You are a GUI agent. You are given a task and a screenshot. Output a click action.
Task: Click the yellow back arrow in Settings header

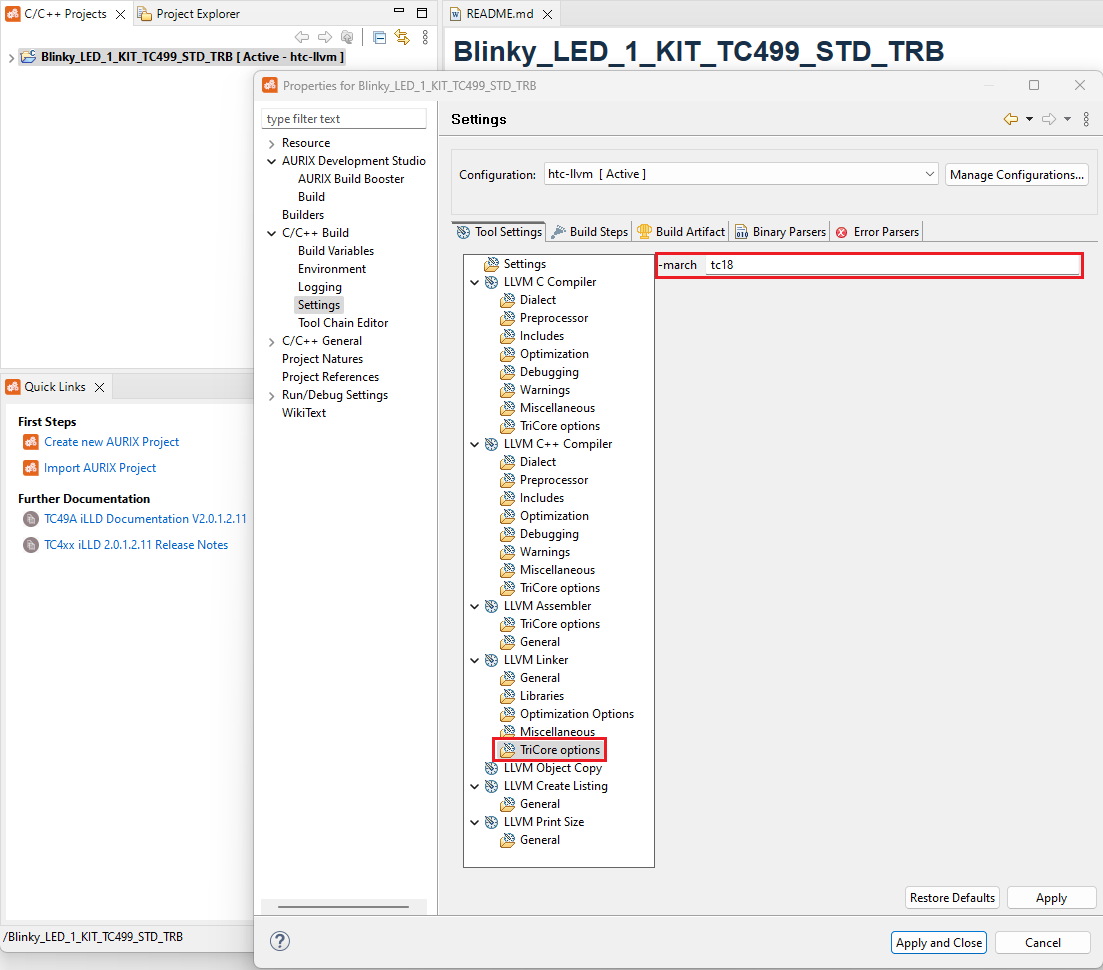point(1011,119)
